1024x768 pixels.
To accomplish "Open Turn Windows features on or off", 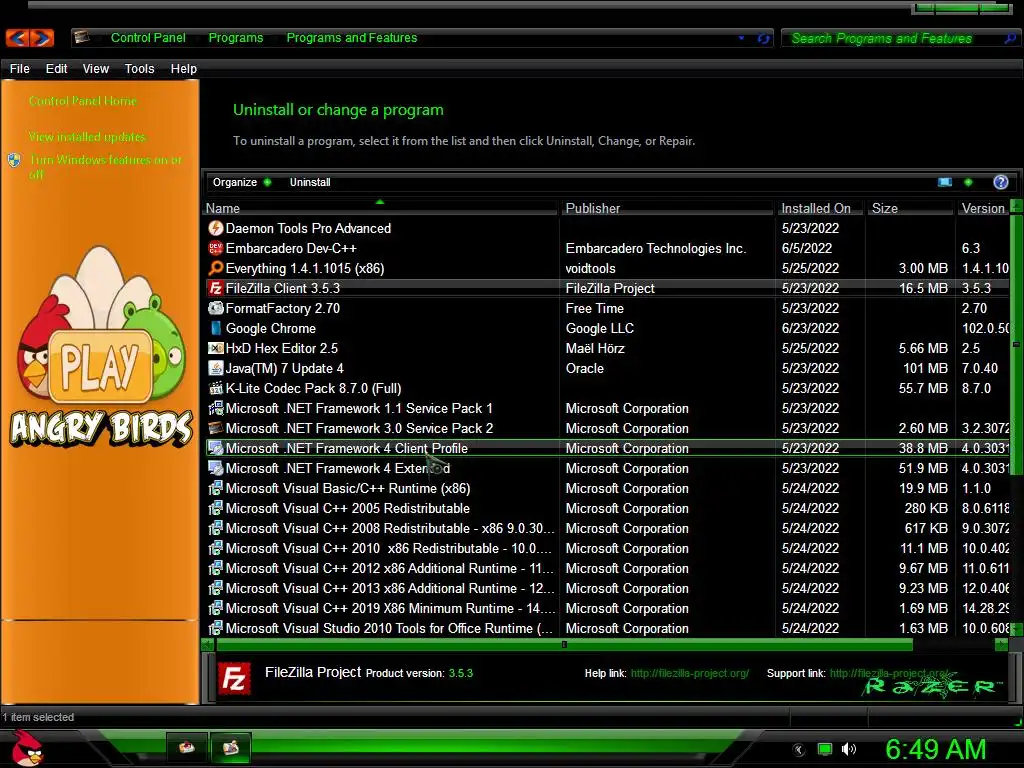I will pyautogui.click(x=105, y=167).
